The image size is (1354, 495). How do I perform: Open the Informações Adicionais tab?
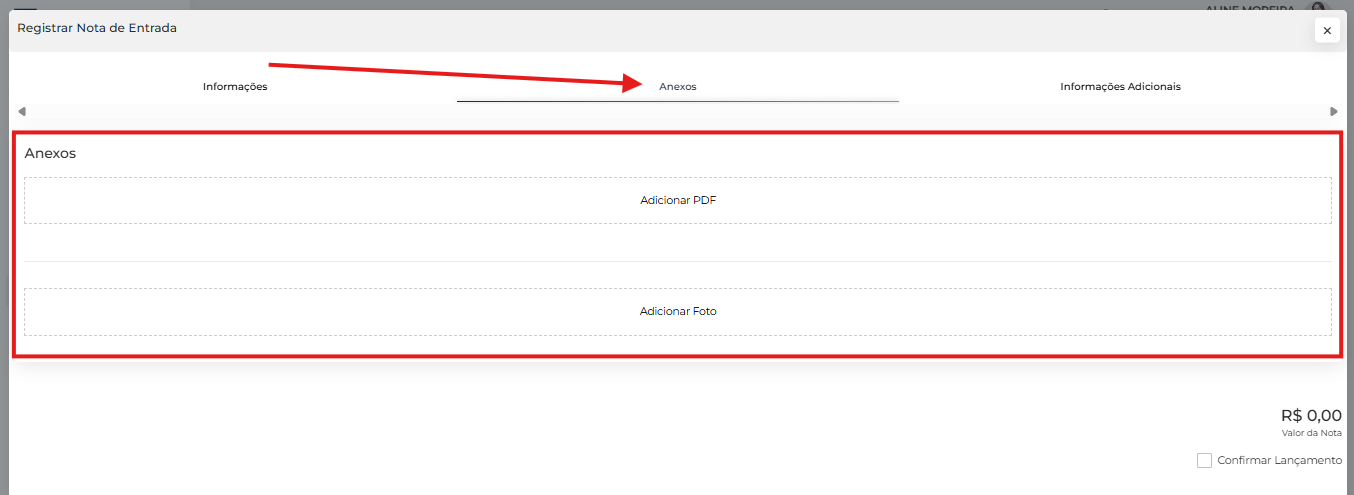pos(1120,87)
